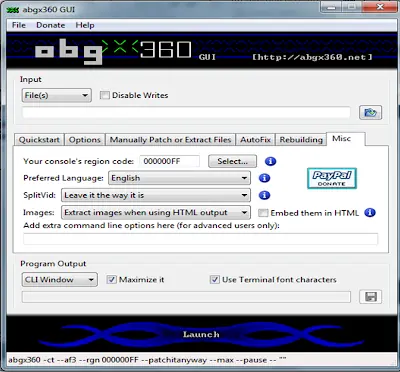Open the Help menu

[x=85, y=25]
